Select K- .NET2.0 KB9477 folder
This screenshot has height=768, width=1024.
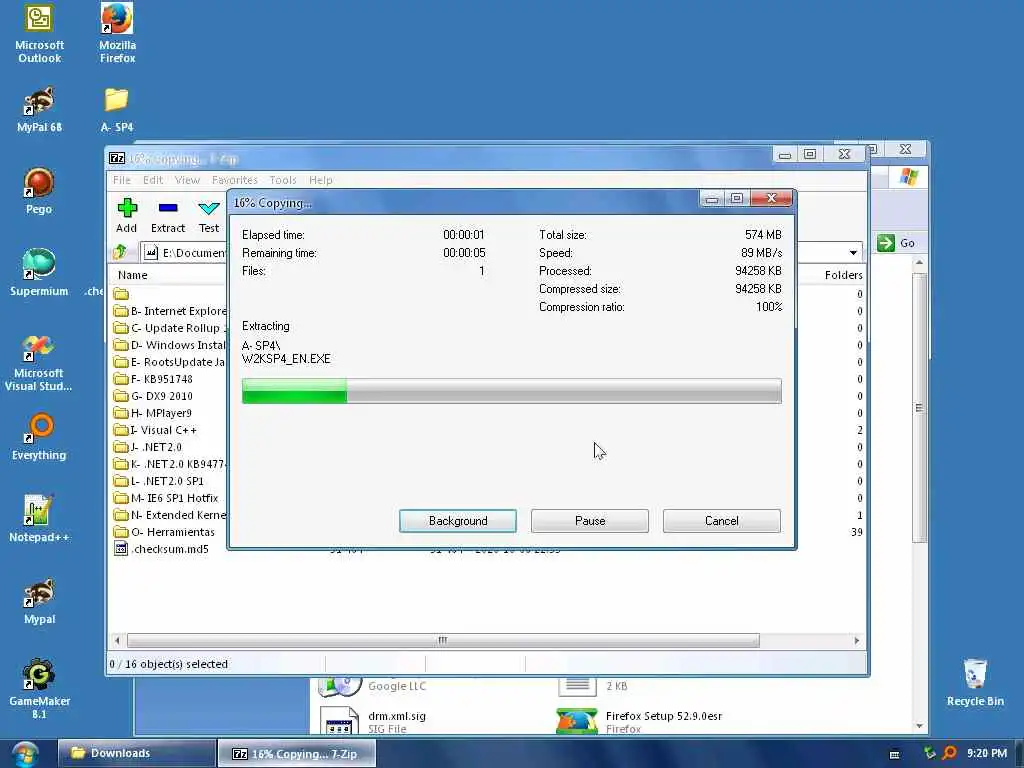pyautogui.click(x=170, y=464)
